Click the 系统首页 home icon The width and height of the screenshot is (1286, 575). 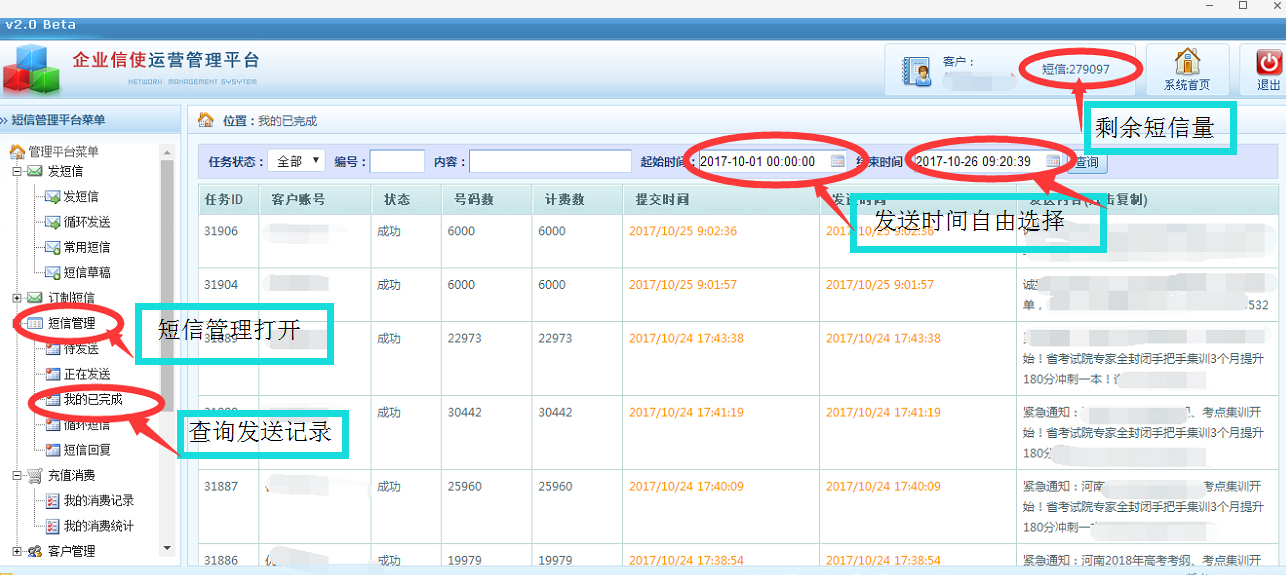click(1186, 62)
